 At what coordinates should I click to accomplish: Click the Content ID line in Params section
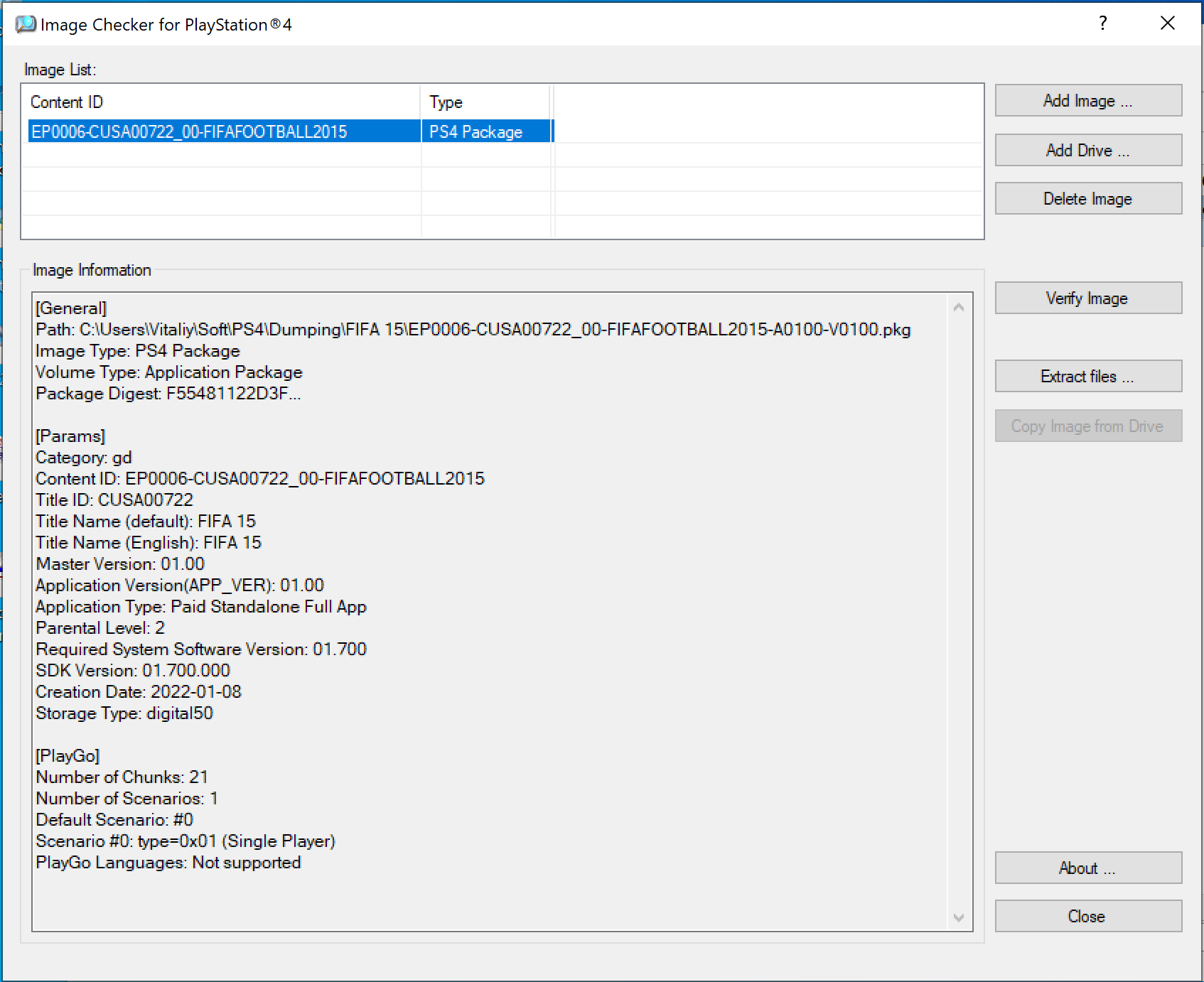[x=260, y=479]
